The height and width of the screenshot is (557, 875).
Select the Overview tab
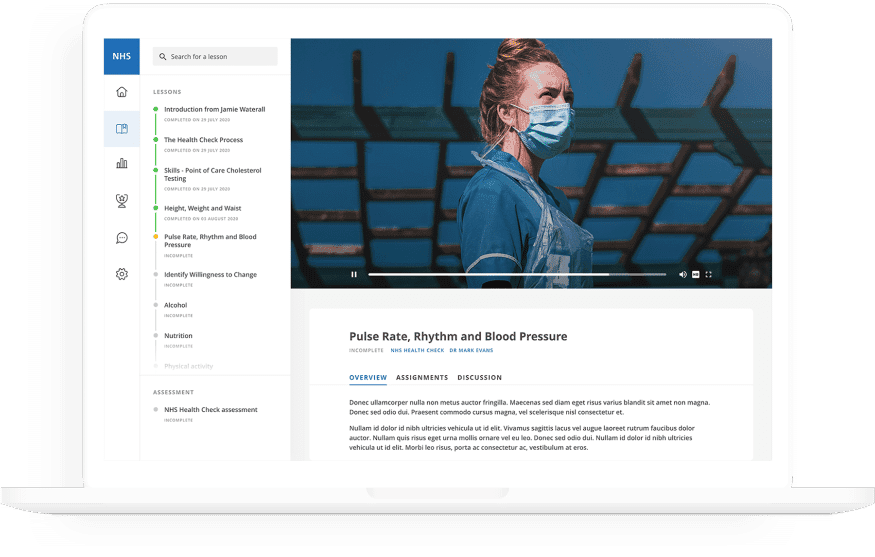[368, 378]
